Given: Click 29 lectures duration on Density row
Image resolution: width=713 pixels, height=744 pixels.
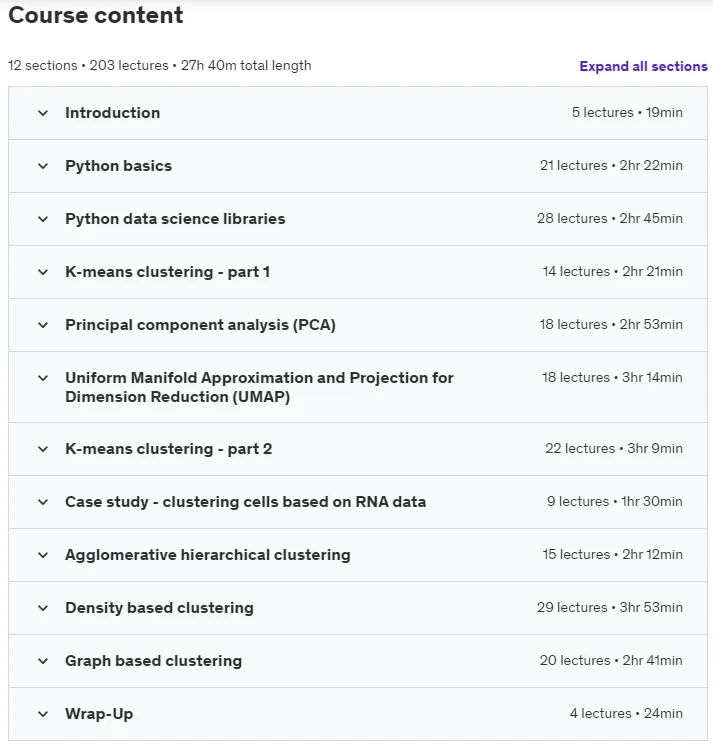Looking at the screenshot, I should pyautogui.click(x=610, y=607).
